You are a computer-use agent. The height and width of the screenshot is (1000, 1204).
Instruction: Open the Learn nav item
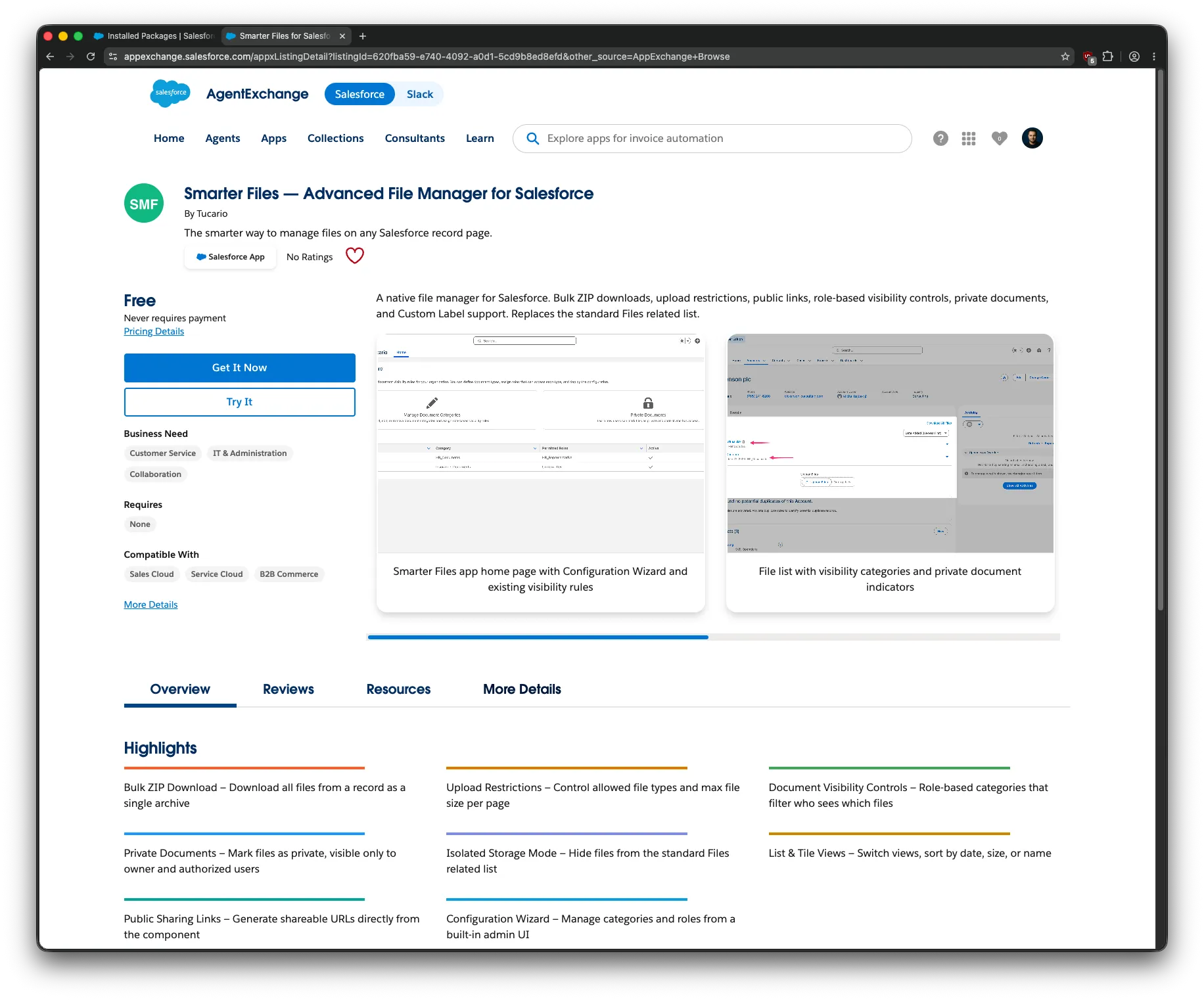480,139
